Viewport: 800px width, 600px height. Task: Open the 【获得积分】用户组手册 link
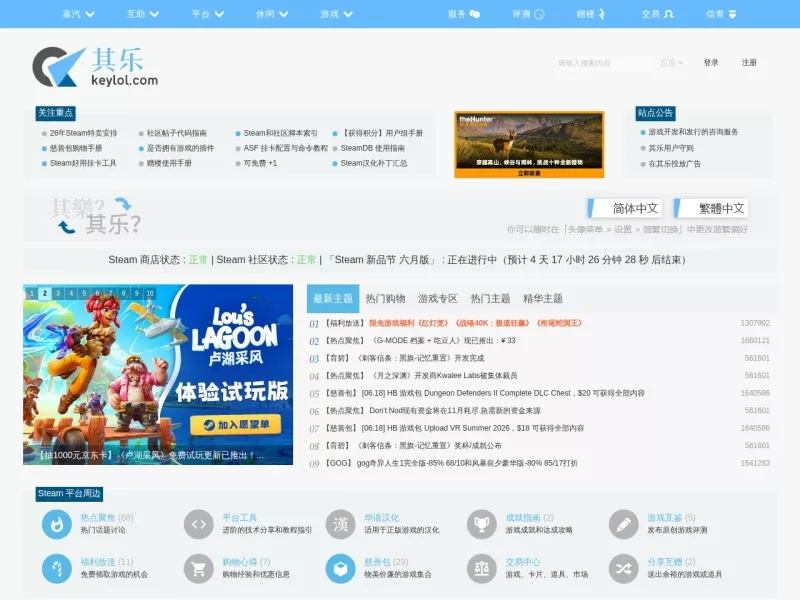point(382,133)
